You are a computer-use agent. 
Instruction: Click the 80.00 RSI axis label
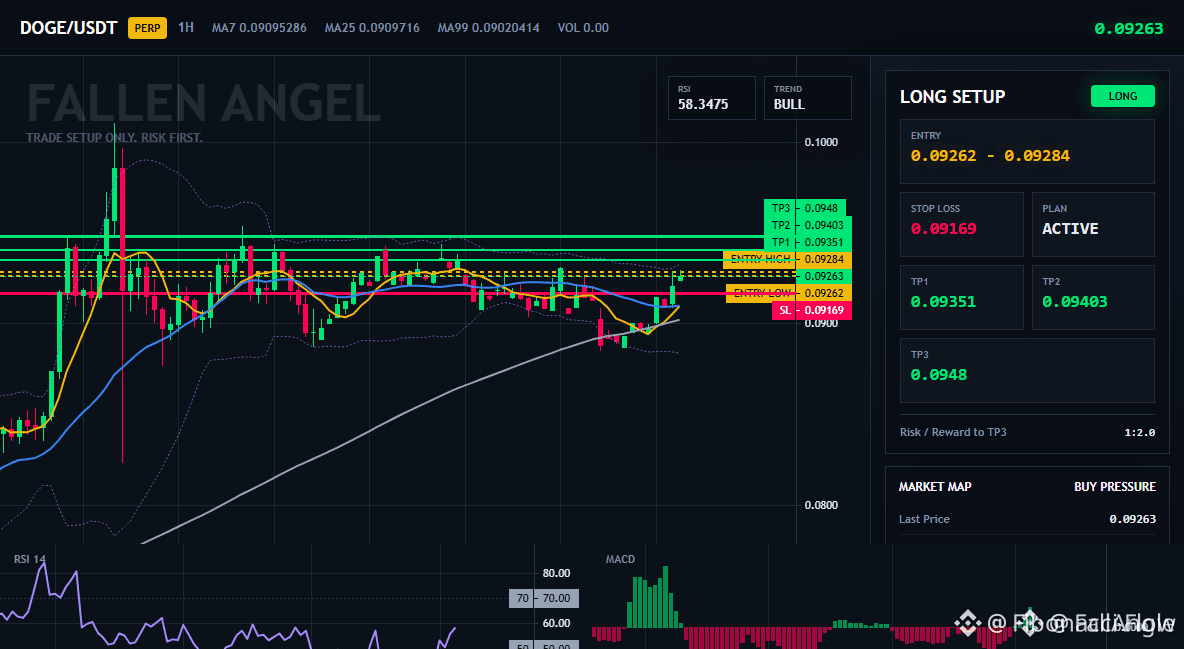[x=557, y=573]
